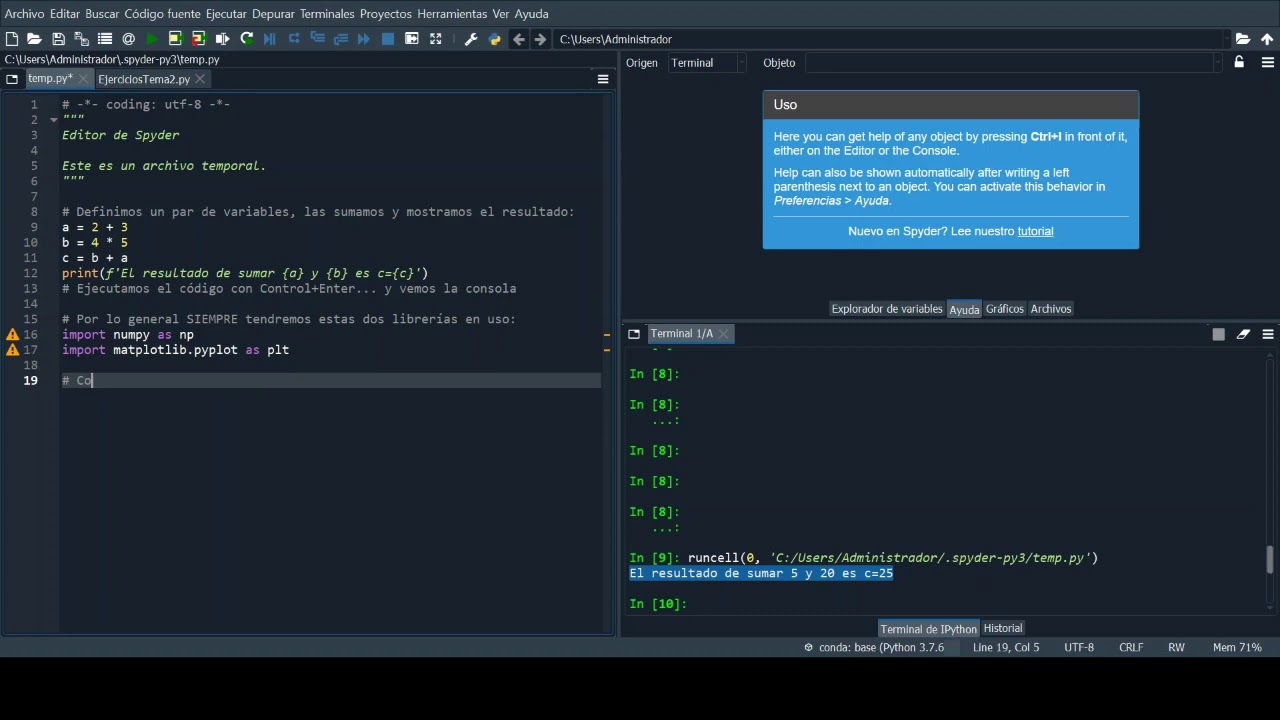Toggle the help pane lock icon

coord(1239,62)
